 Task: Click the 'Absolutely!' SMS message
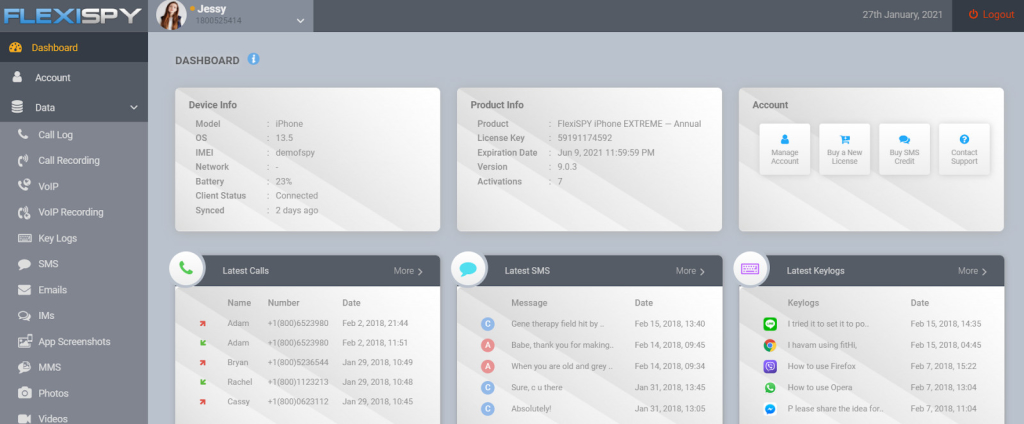pos(531,409)
